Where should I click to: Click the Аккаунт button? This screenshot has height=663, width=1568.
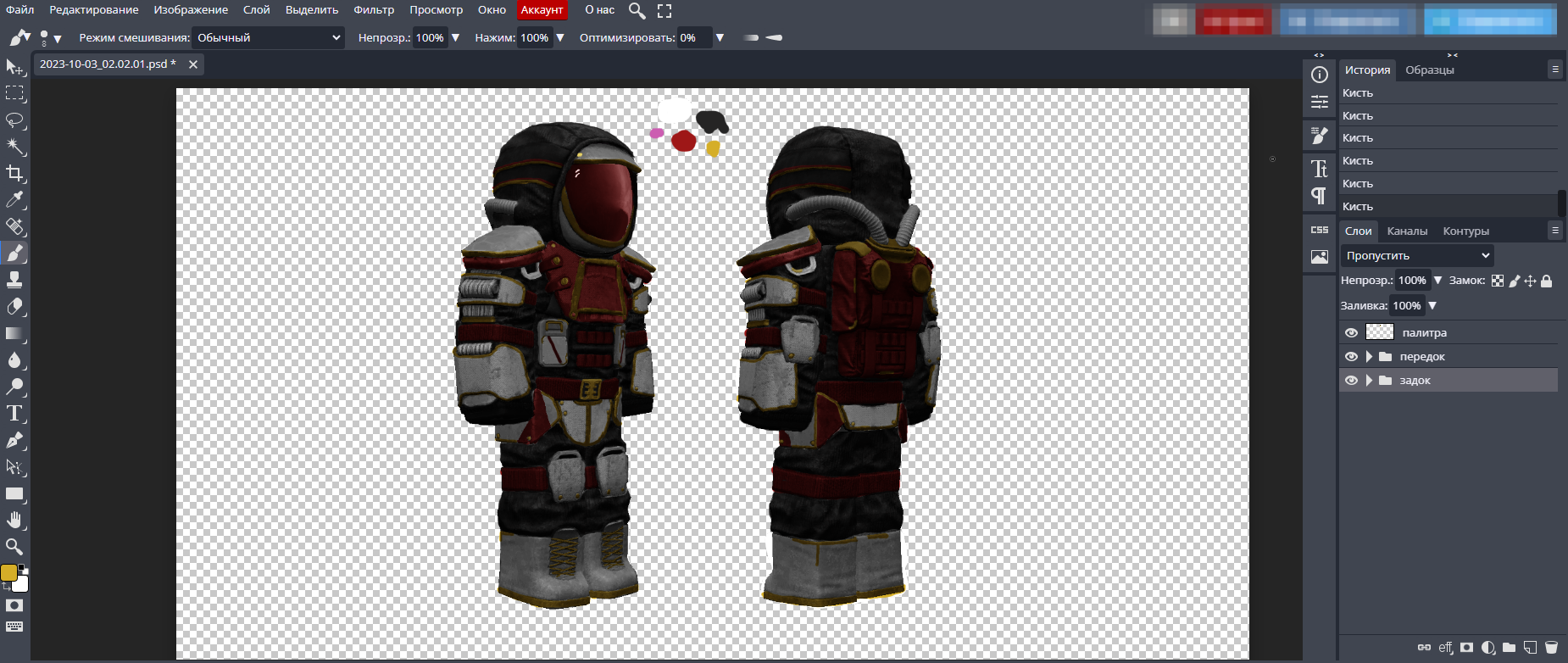point(542,10)
